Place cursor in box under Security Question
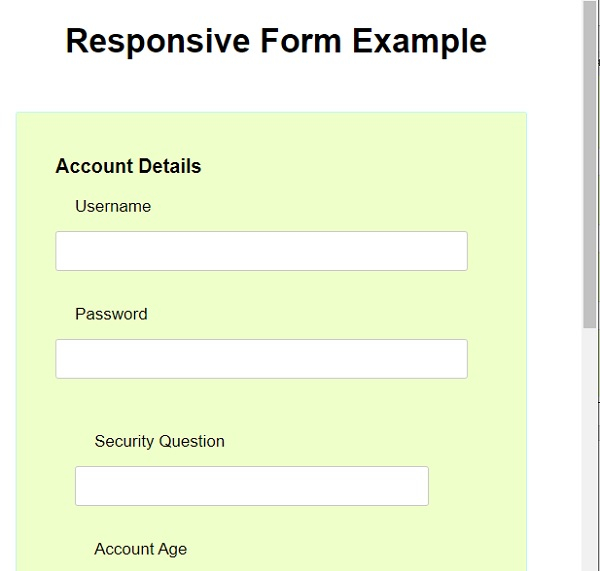Viewport: 600px width, 571px height. [x=251, y=486]
